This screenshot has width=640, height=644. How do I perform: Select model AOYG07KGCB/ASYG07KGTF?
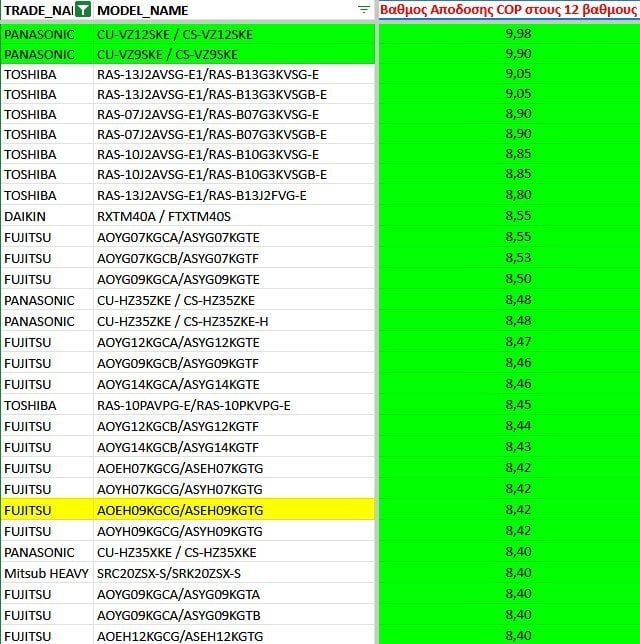[178, 259]
